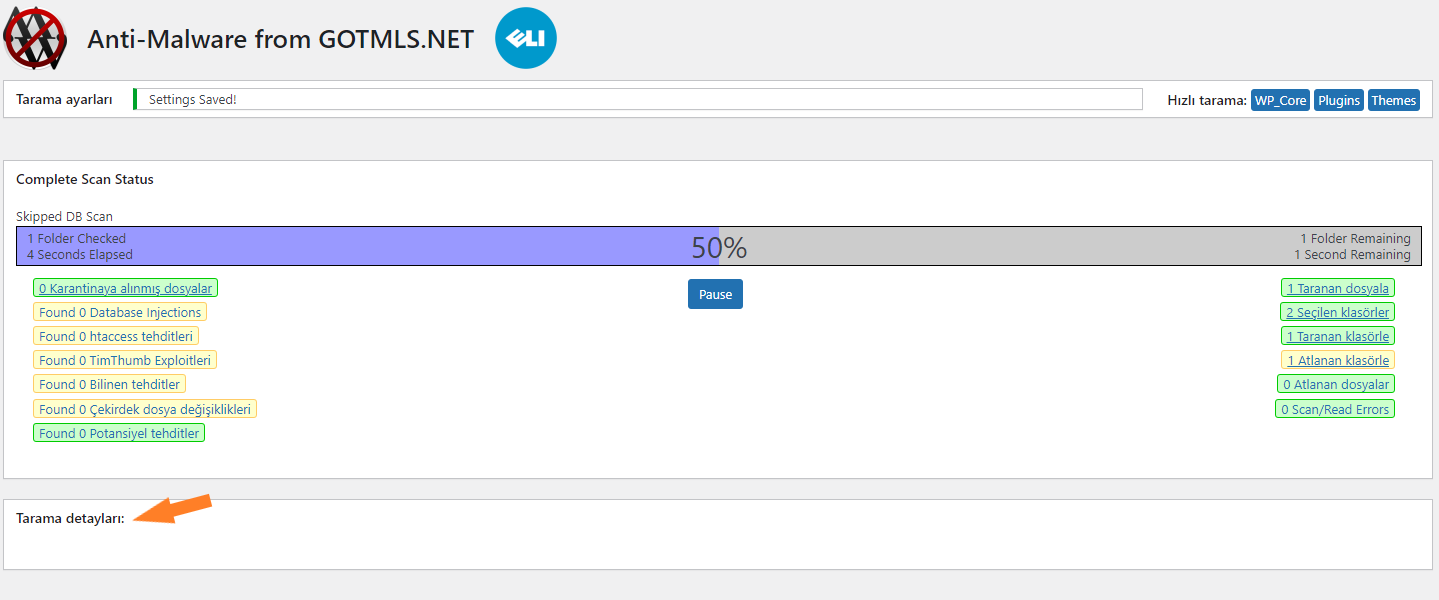
Task: Open Found 0 TimThumb Exploitleri
Action: click(x=125, y=360)
